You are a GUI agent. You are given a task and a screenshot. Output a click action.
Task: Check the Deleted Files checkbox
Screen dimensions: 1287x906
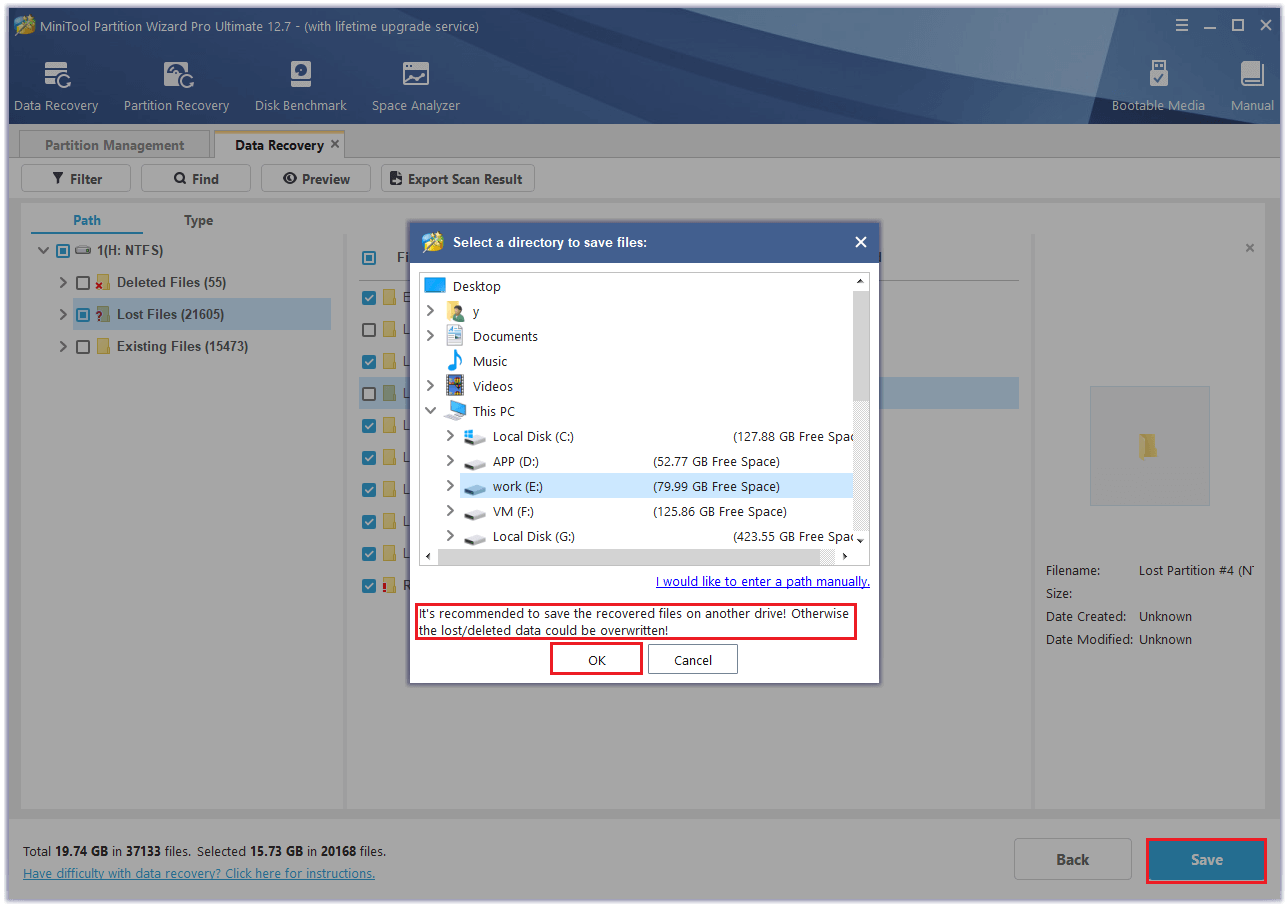pos(83,282)
